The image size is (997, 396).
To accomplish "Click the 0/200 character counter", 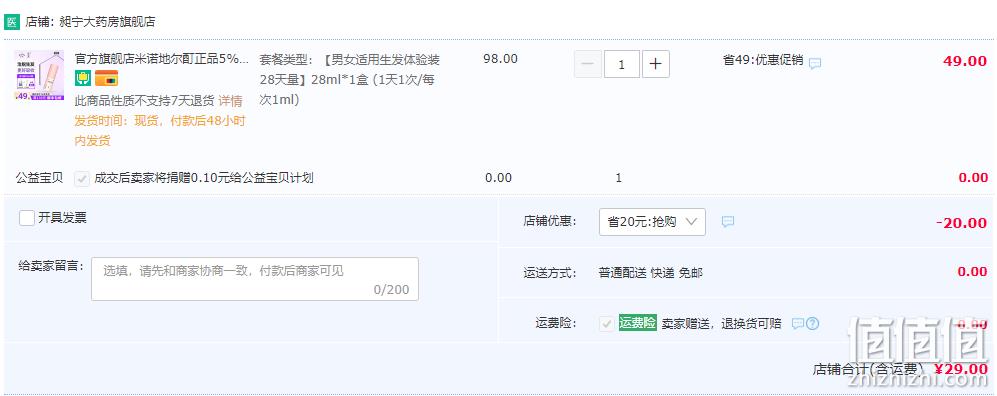I will (x=391, y=290).
